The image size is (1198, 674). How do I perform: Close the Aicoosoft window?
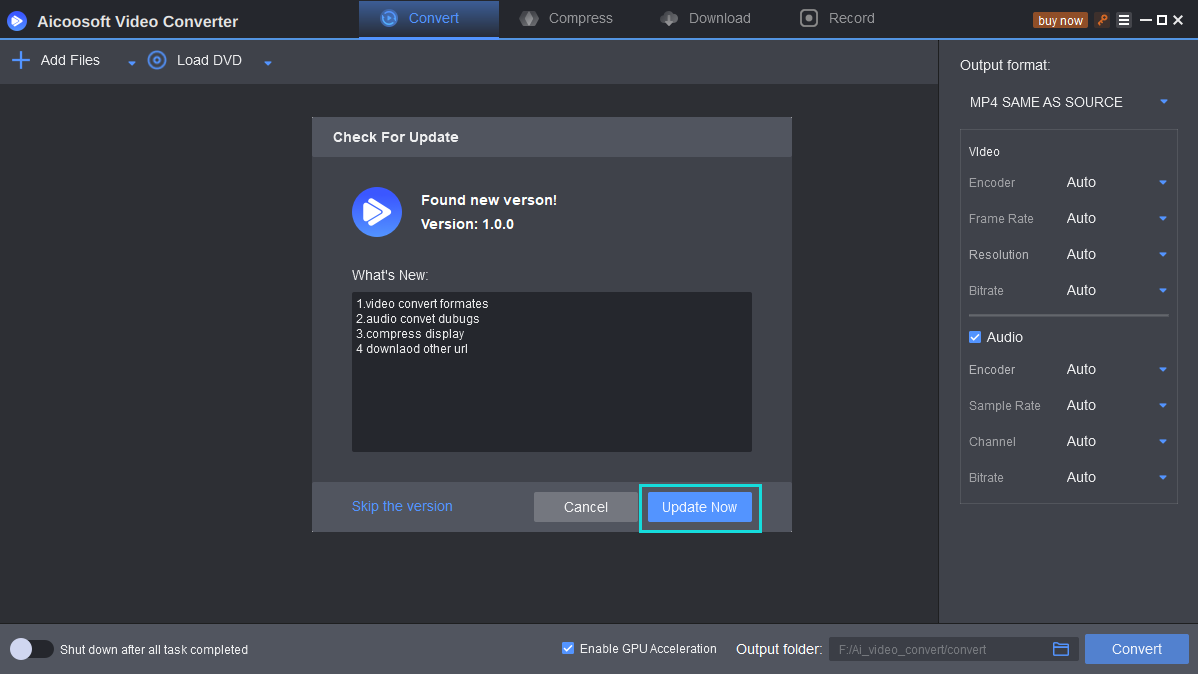[1178, 21]
